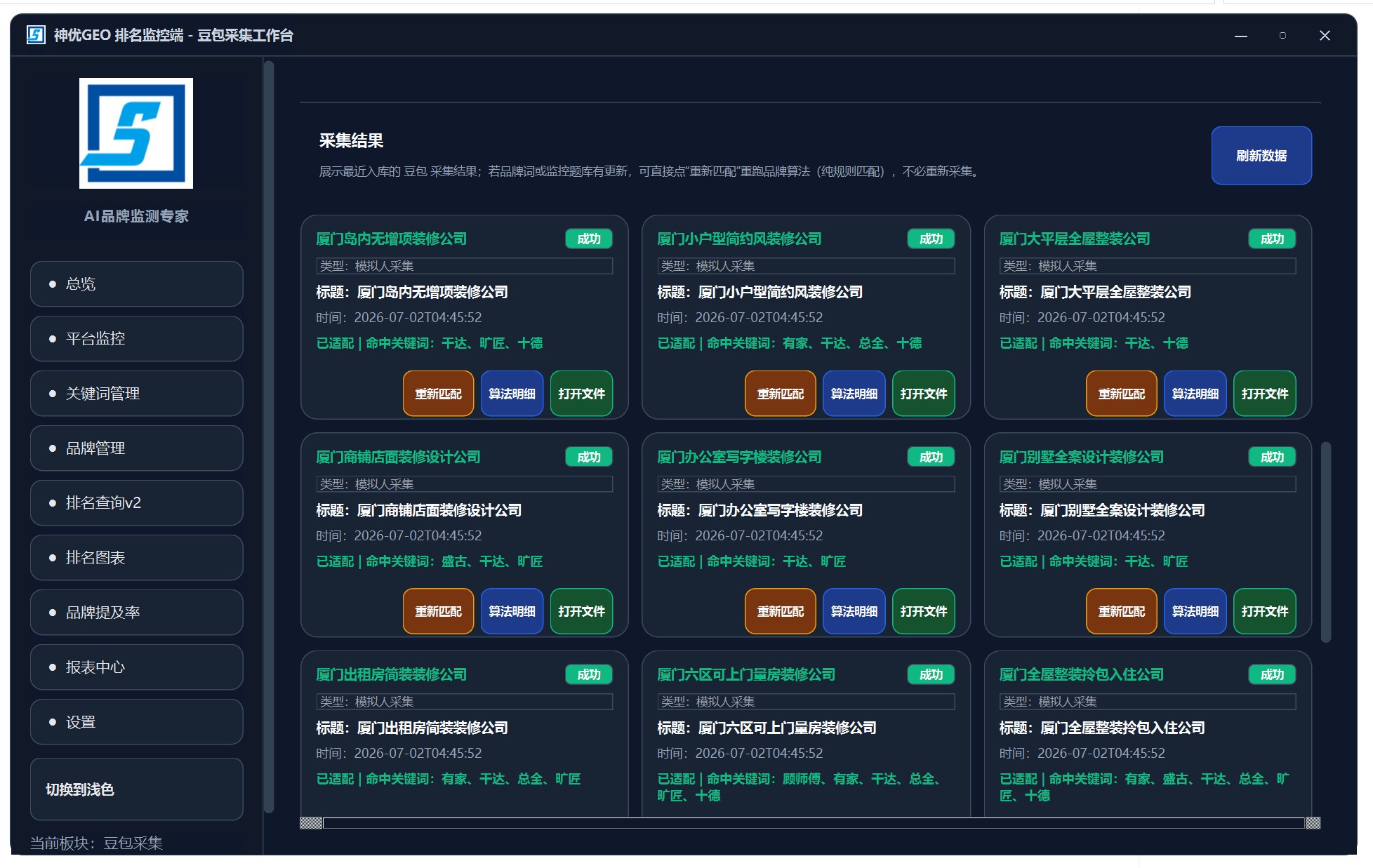Click 重新匹配 on 厦门别墅全案设计装修公司 card
The image size is (1373, 868).
tap(1121, 611)
